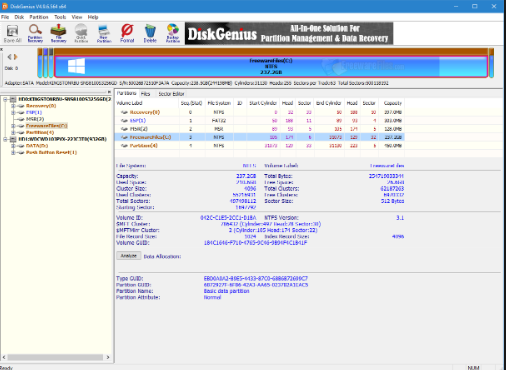The image size is (506, 370).
Task: Open the Tools menu
Action: pos(60,17)
